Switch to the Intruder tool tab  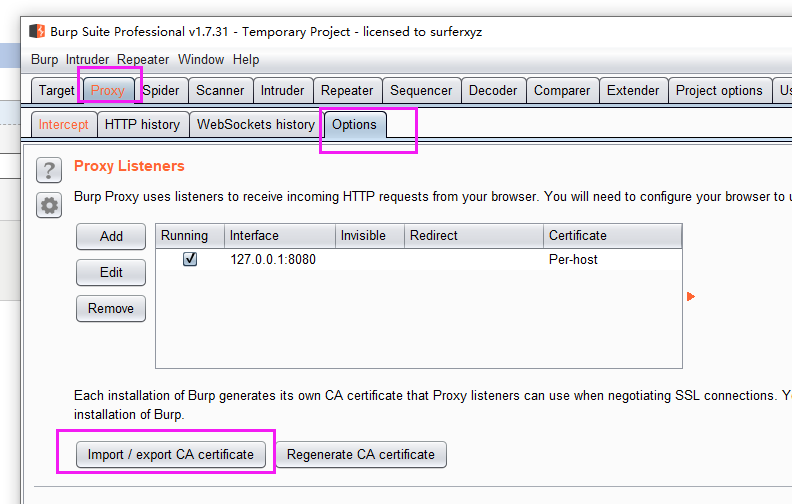(282, 90)
